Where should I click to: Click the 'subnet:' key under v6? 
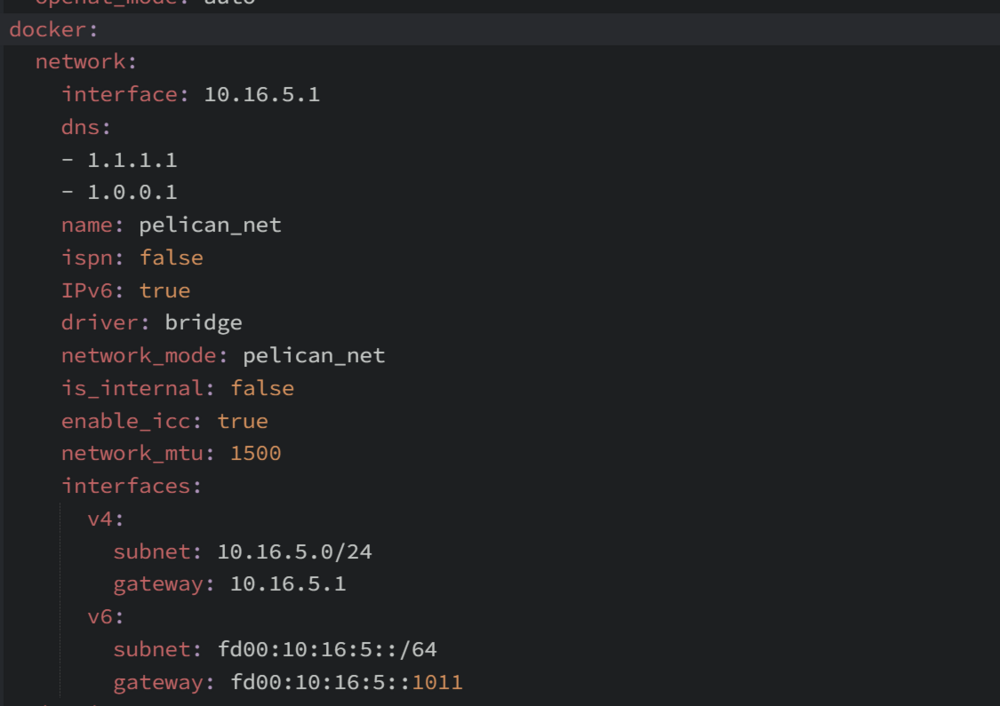(158, 649)
